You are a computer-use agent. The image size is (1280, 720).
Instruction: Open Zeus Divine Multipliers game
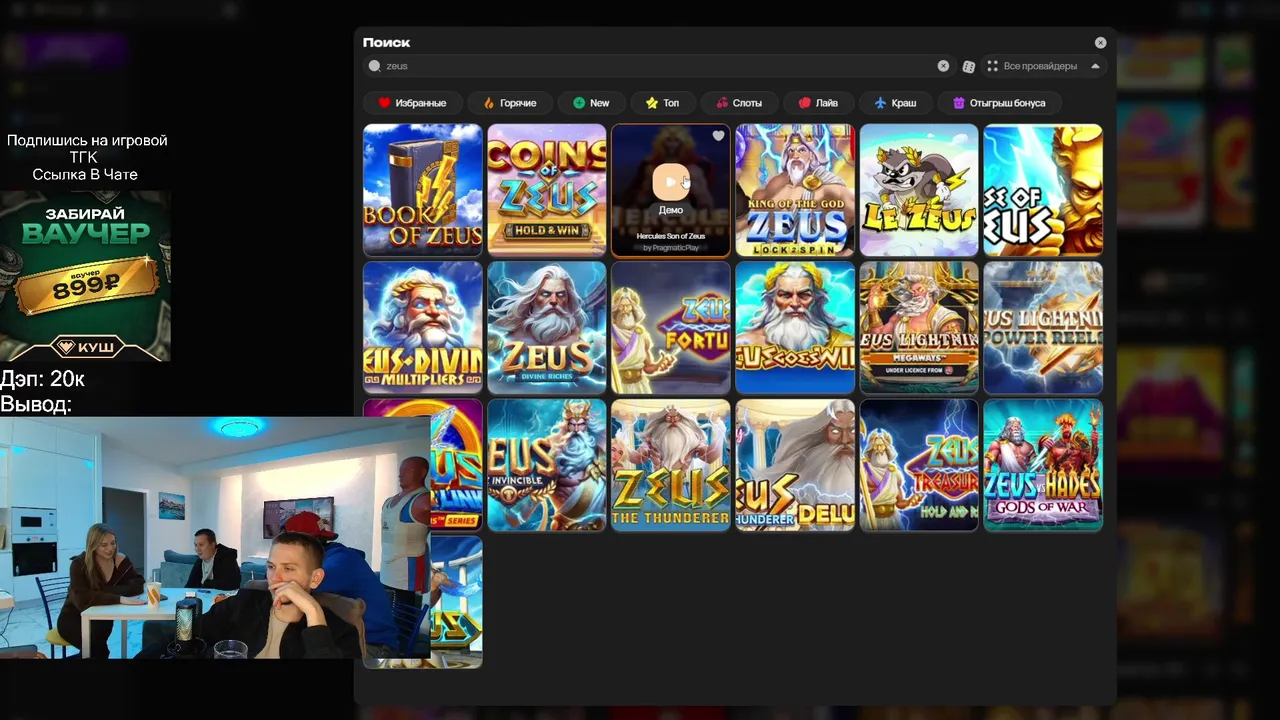point(423,328)
